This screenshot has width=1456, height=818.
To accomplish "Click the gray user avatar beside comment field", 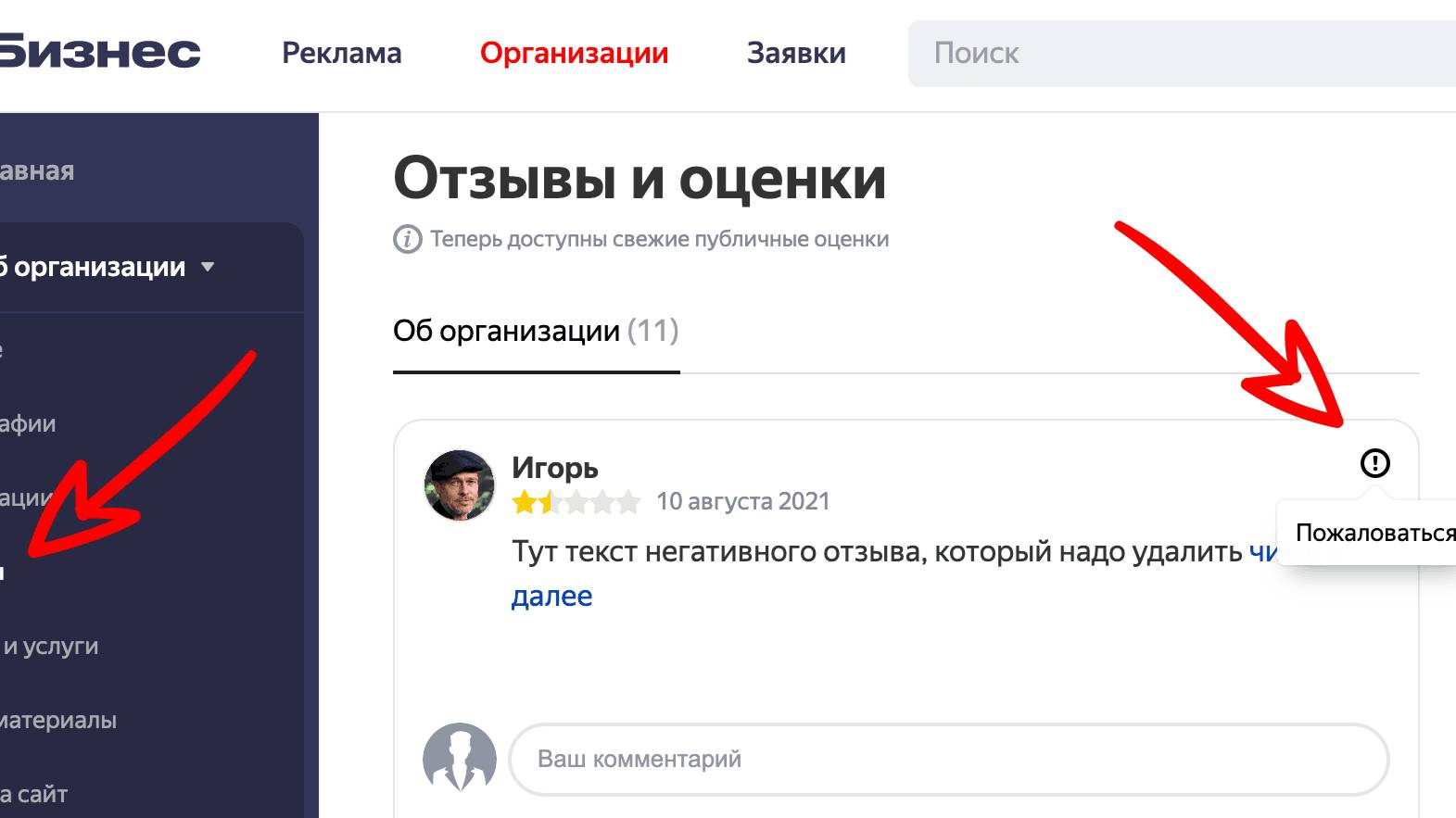I will [460, 759].
